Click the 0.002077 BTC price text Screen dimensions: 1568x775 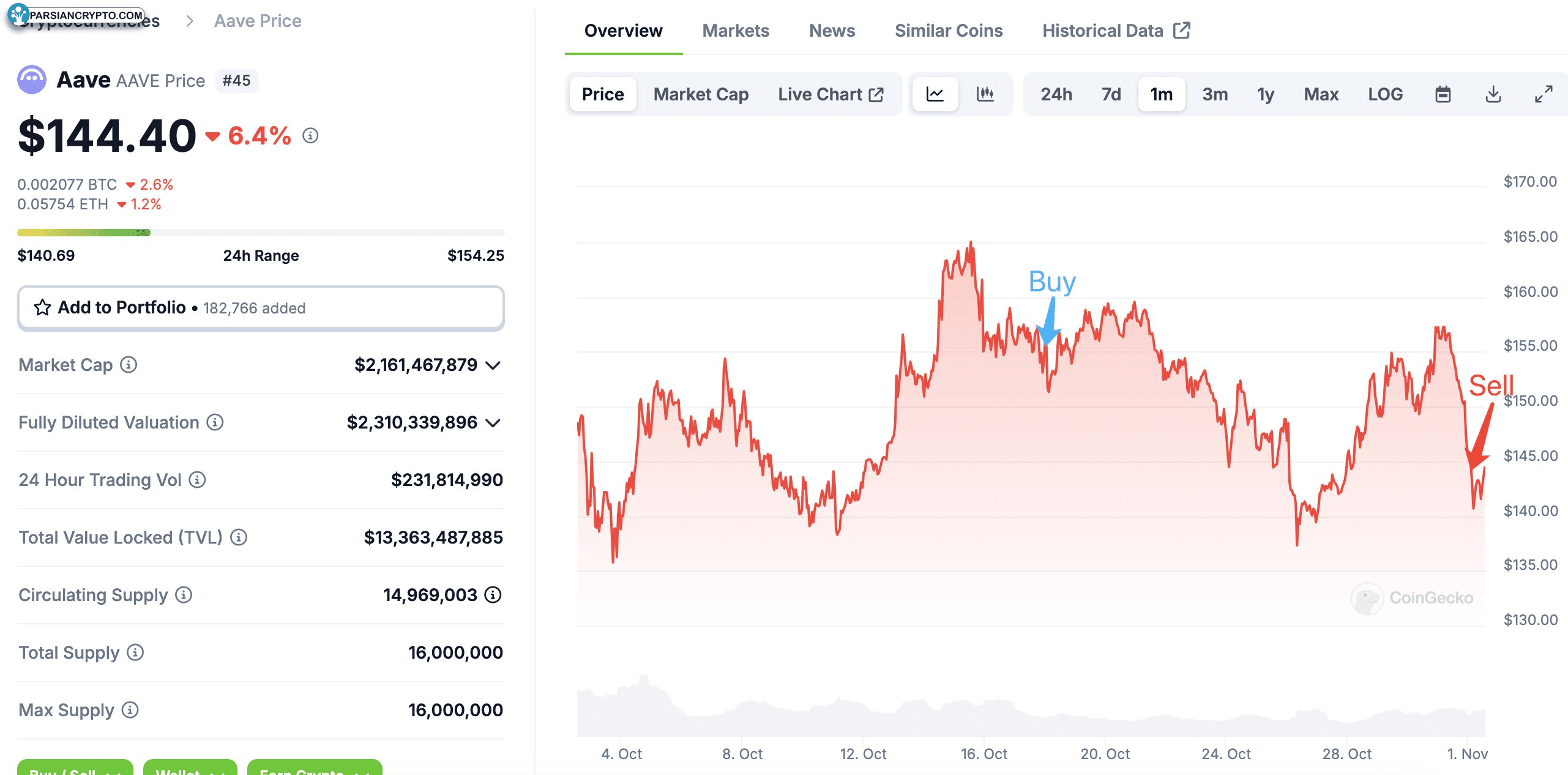[67, 184]
